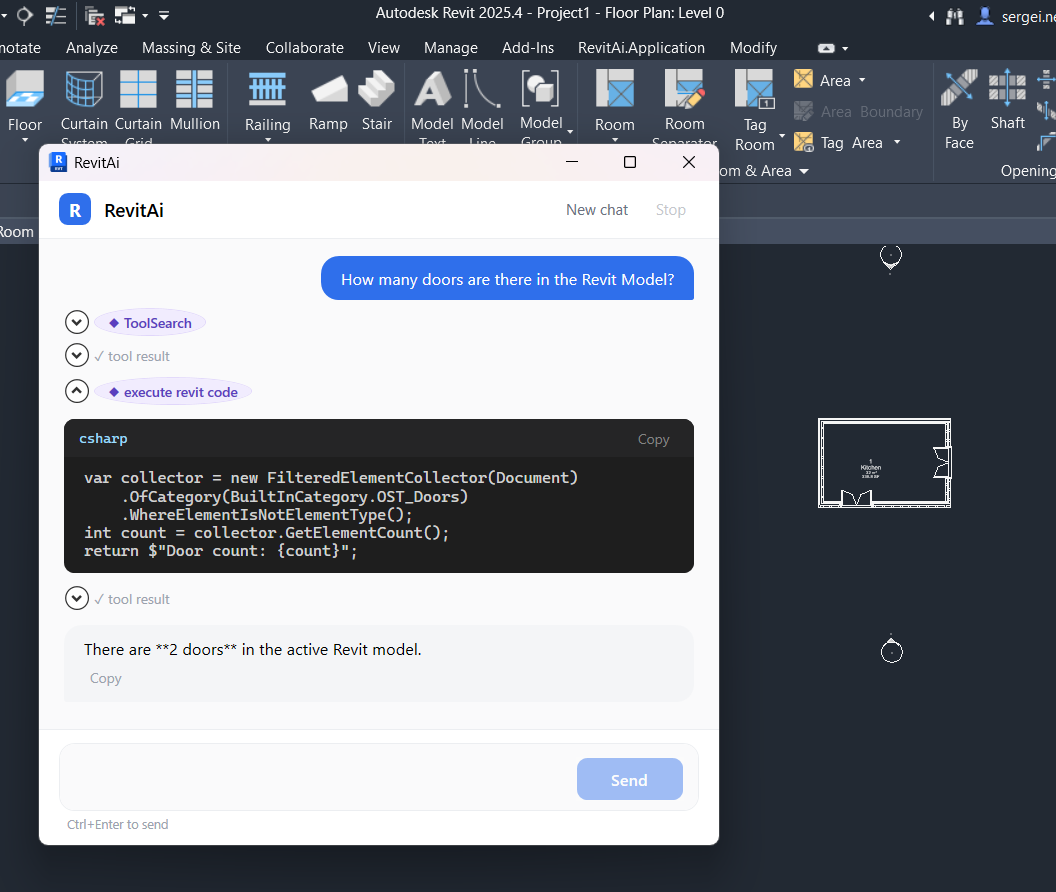Image resolution: width=1056 pixels, height=892 pixels.
Task: Click the Tag Area tool icon
Action: click(803, 142)
